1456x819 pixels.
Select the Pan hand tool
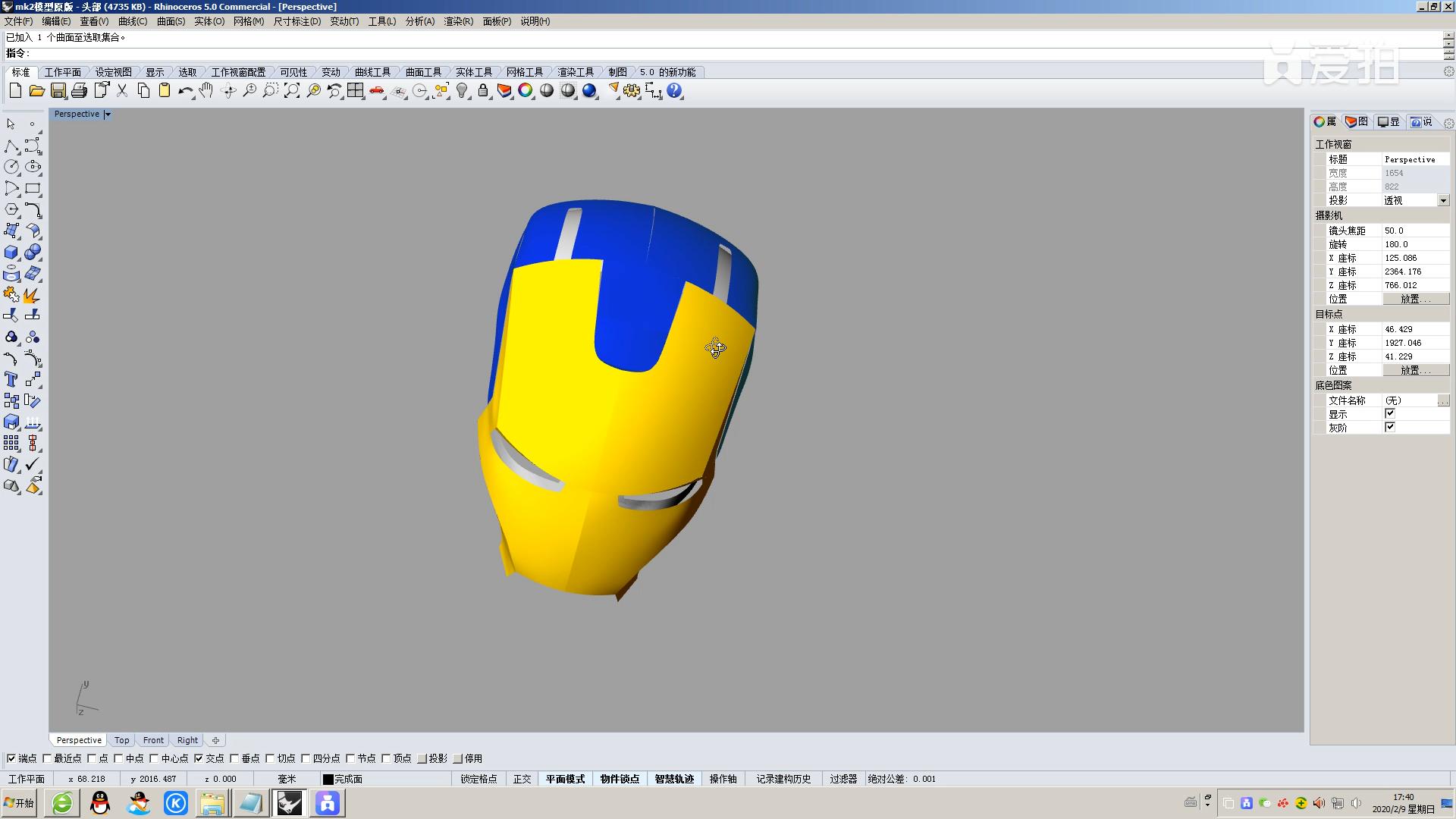click(x=206, y=91)
